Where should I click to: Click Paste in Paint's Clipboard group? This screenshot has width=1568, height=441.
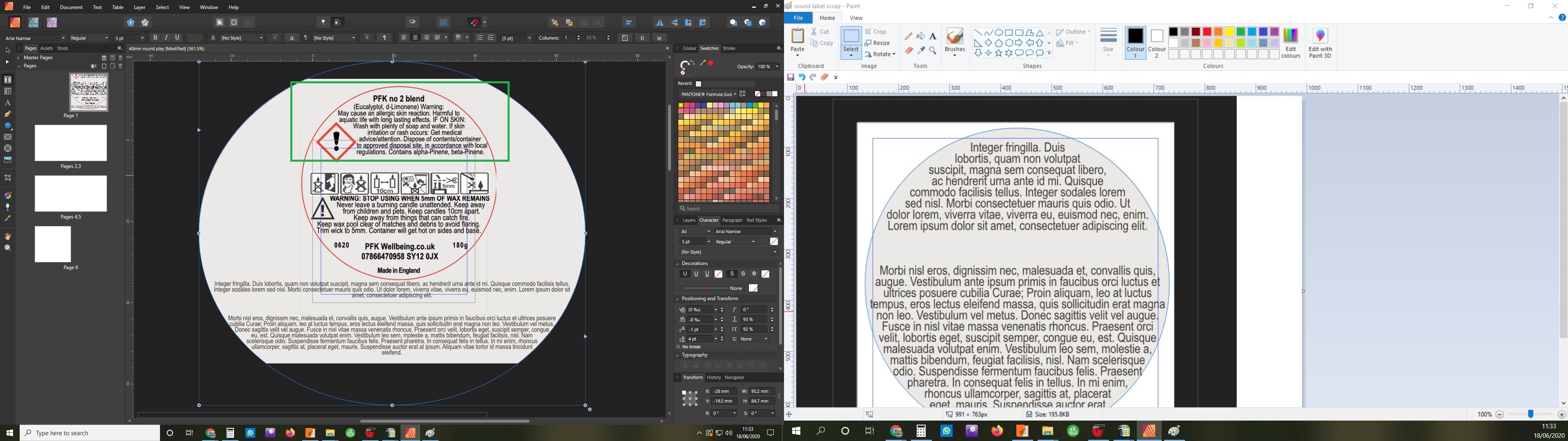coord(797,41)
